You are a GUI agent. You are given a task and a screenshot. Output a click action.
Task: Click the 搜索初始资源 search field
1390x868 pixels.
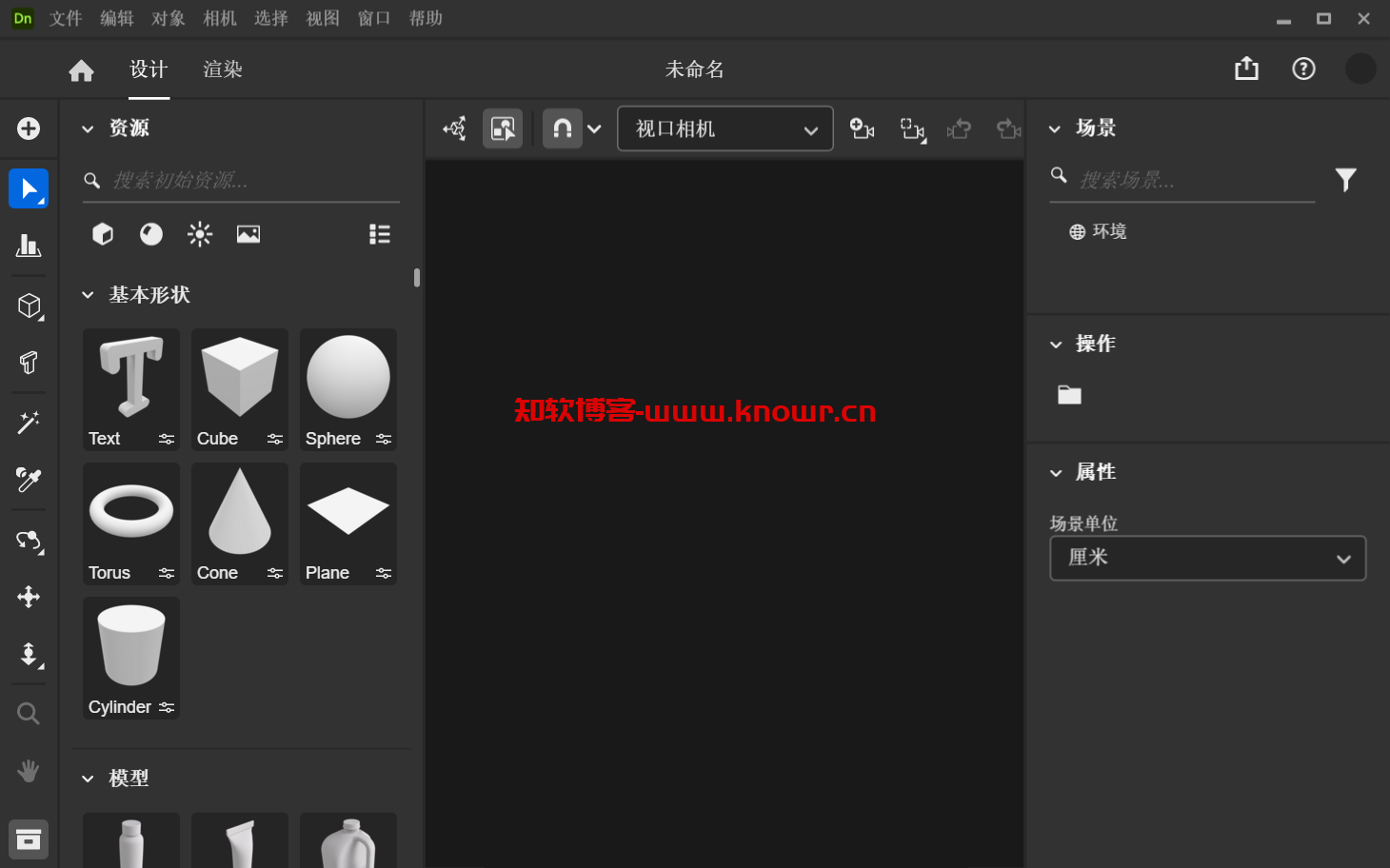tap(241, 181)
